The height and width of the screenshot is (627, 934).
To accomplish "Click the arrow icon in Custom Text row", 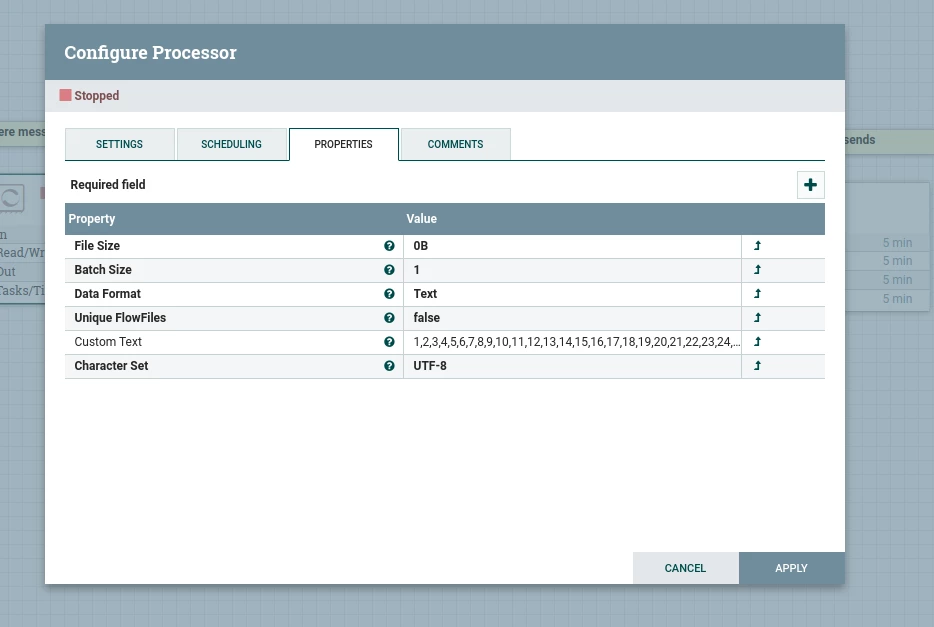I will click(x=757, y=342).
